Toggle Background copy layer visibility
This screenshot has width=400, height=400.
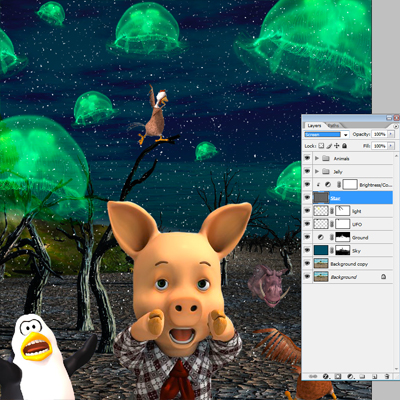pyautogui.click(x=307, y=263)
